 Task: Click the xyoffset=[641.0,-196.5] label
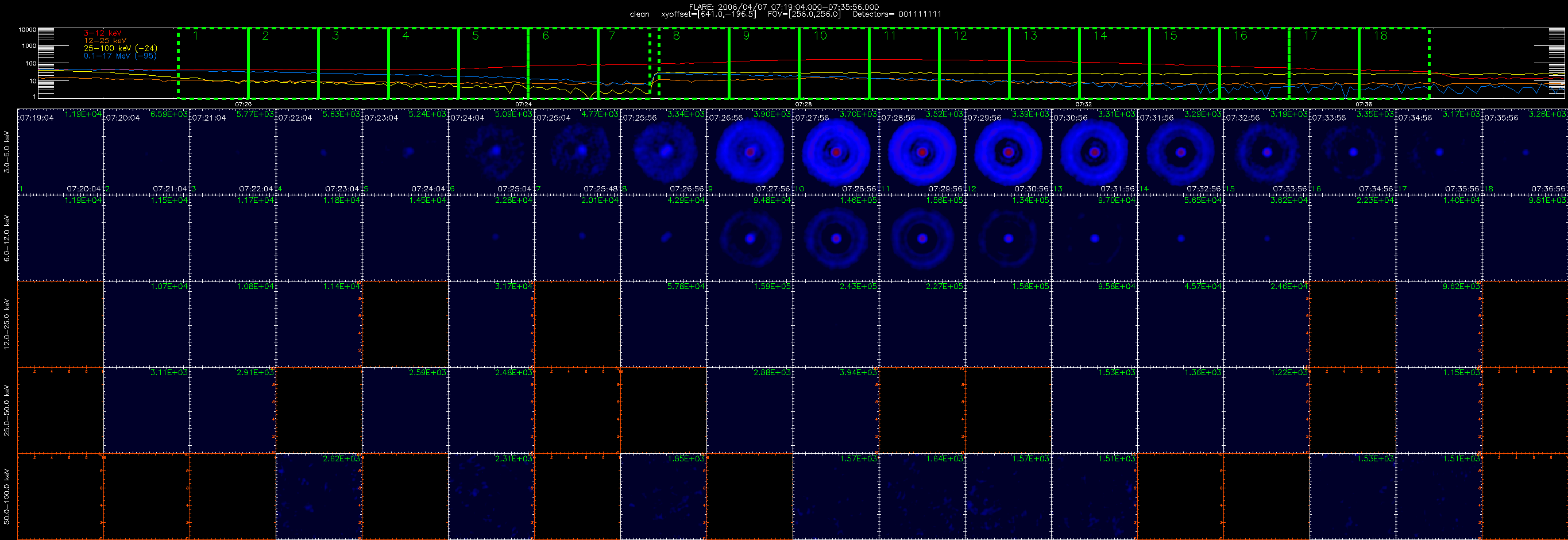(709, 14)
